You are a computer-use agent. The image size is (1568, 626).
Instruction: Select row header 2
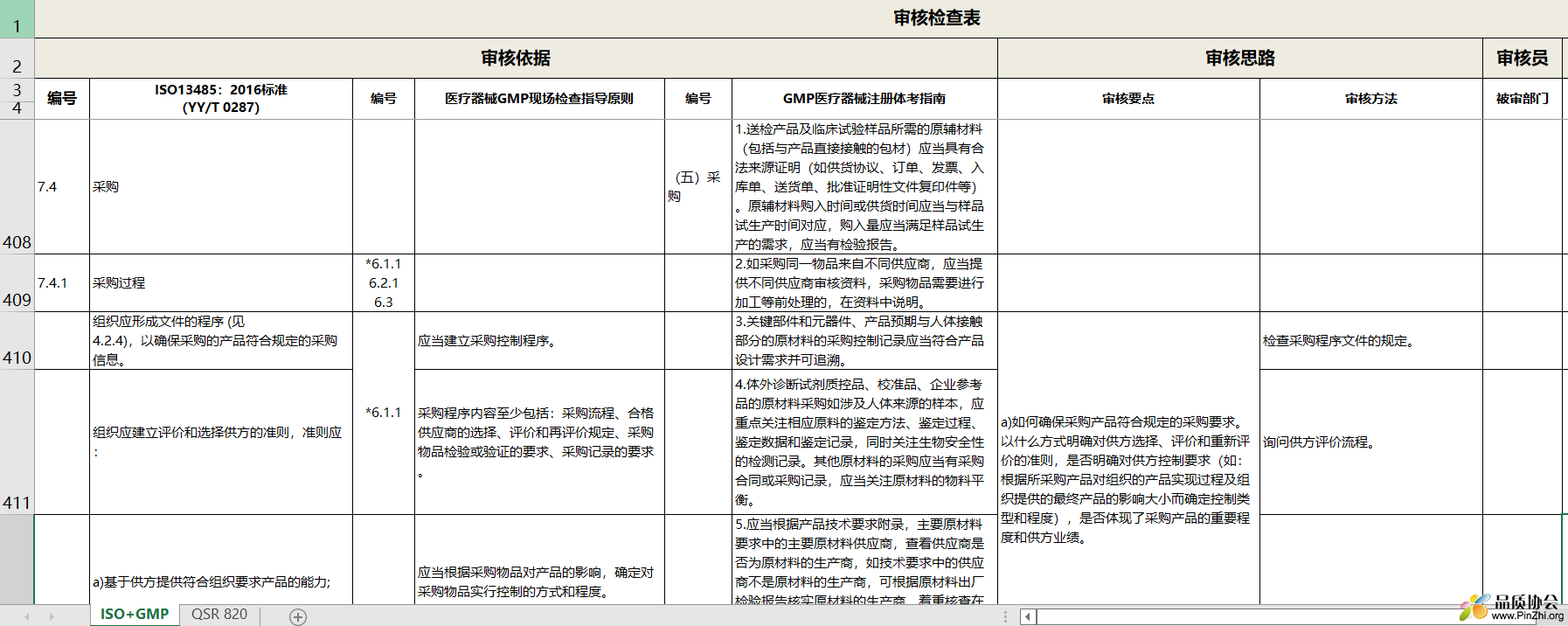pos(17,59)
